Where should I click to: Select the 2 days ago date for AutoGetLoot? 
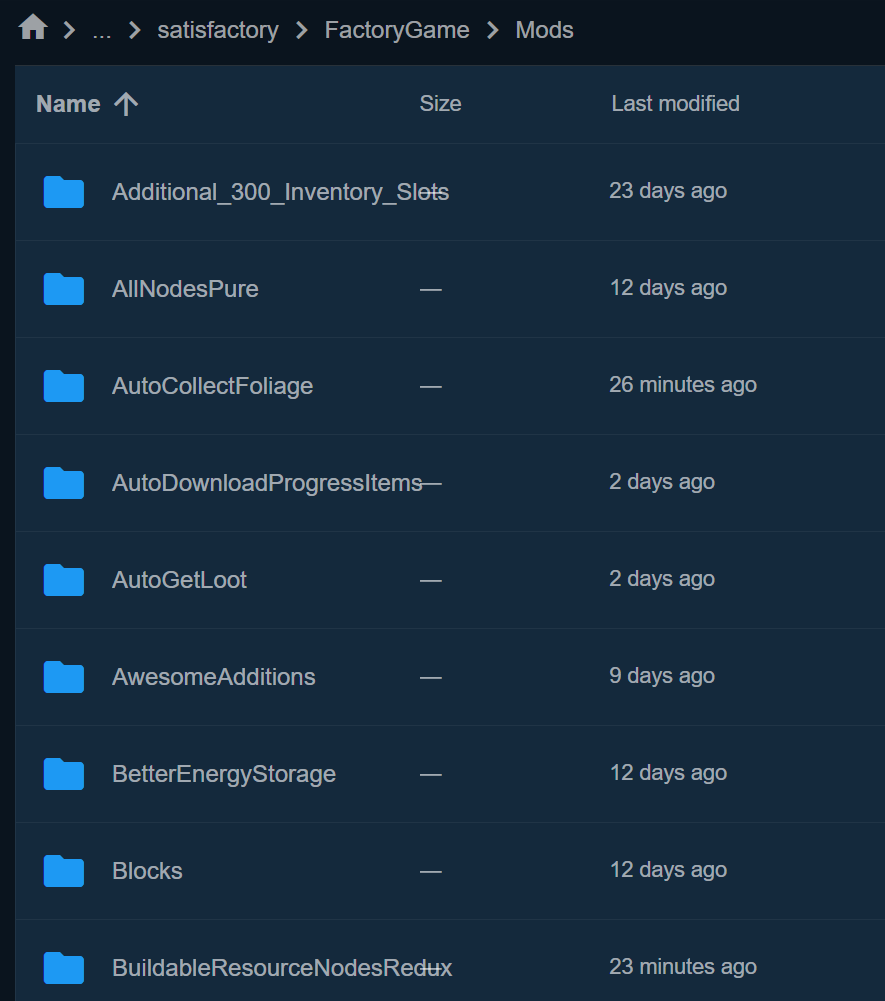click(x=662, y=579)
